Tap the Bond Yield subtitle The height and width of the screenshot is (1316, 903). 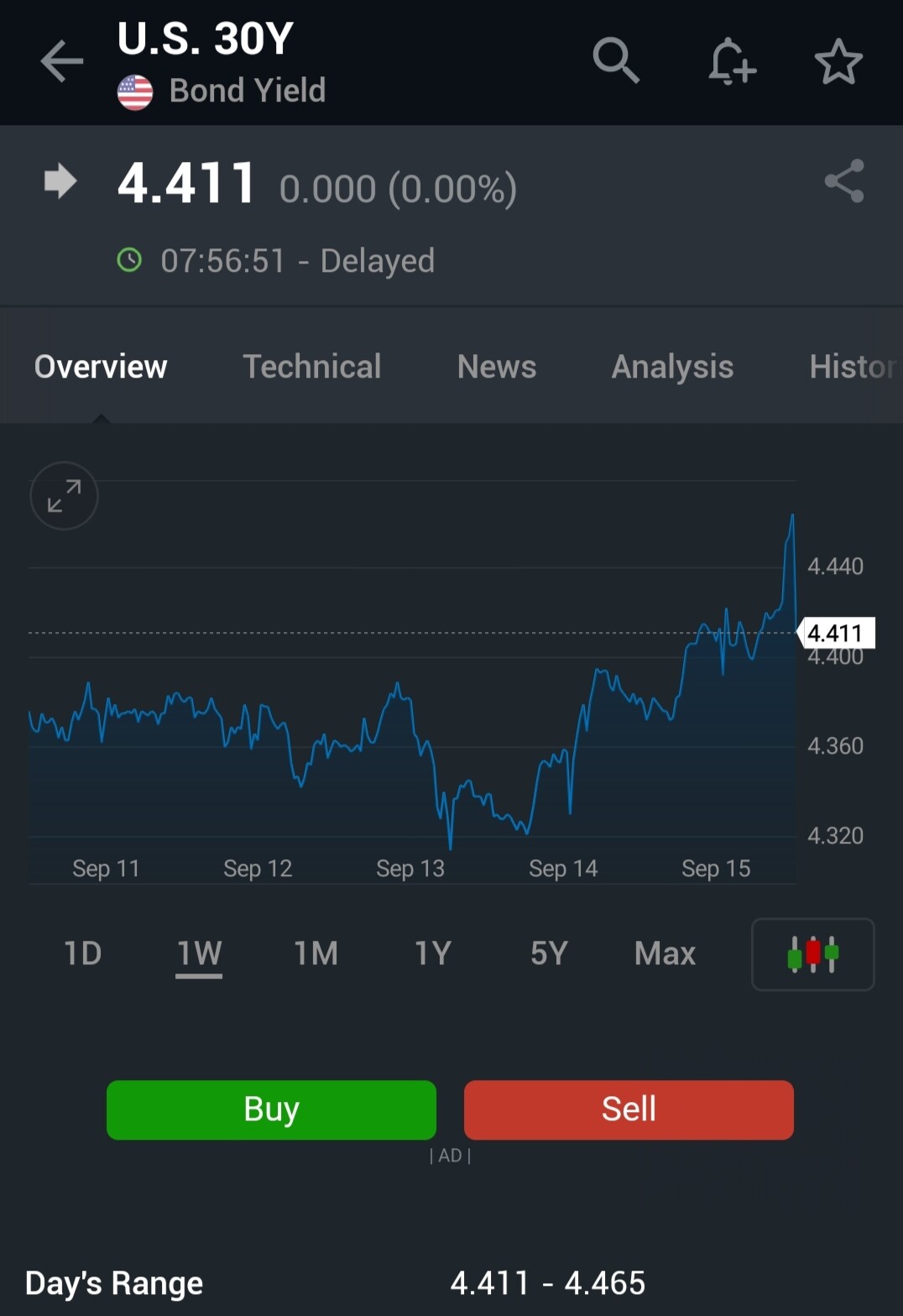248,91
